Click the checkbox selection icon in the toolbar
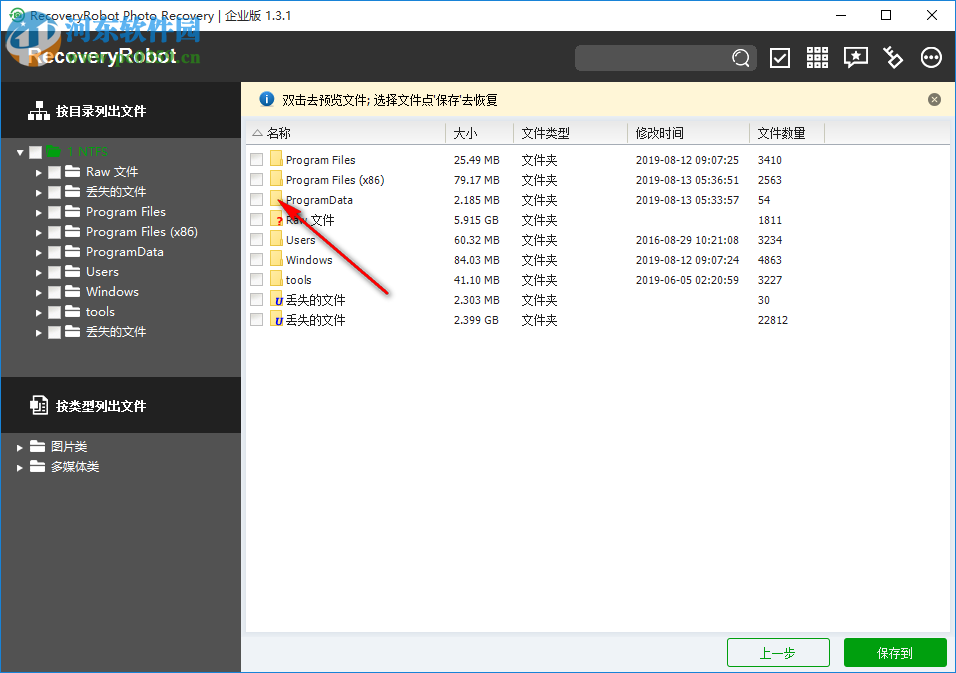 [x=780, y=57]
